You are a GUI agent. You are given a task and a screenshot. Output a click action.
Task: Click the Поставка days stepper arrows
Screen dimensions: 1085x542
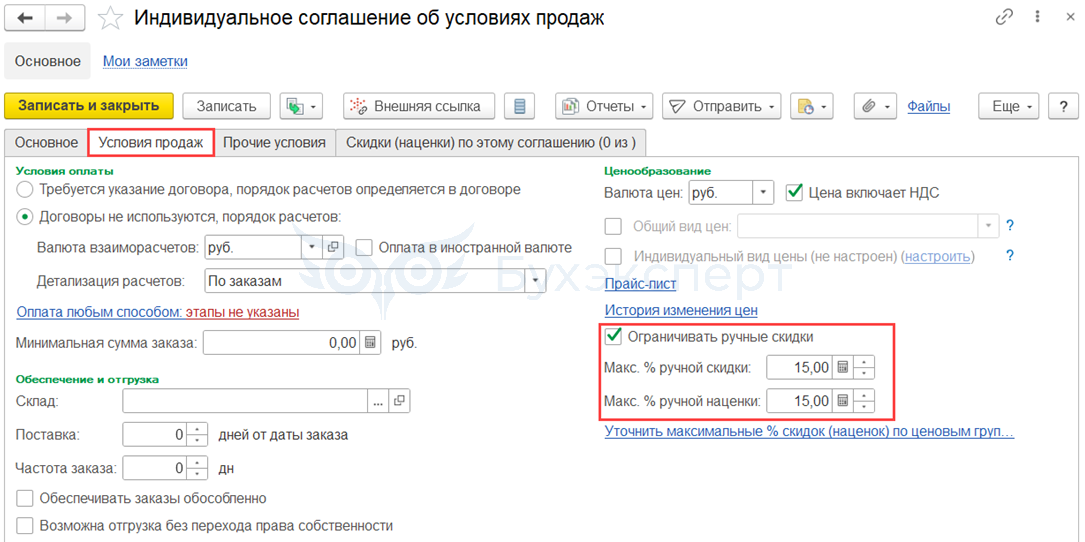[197, 435]
